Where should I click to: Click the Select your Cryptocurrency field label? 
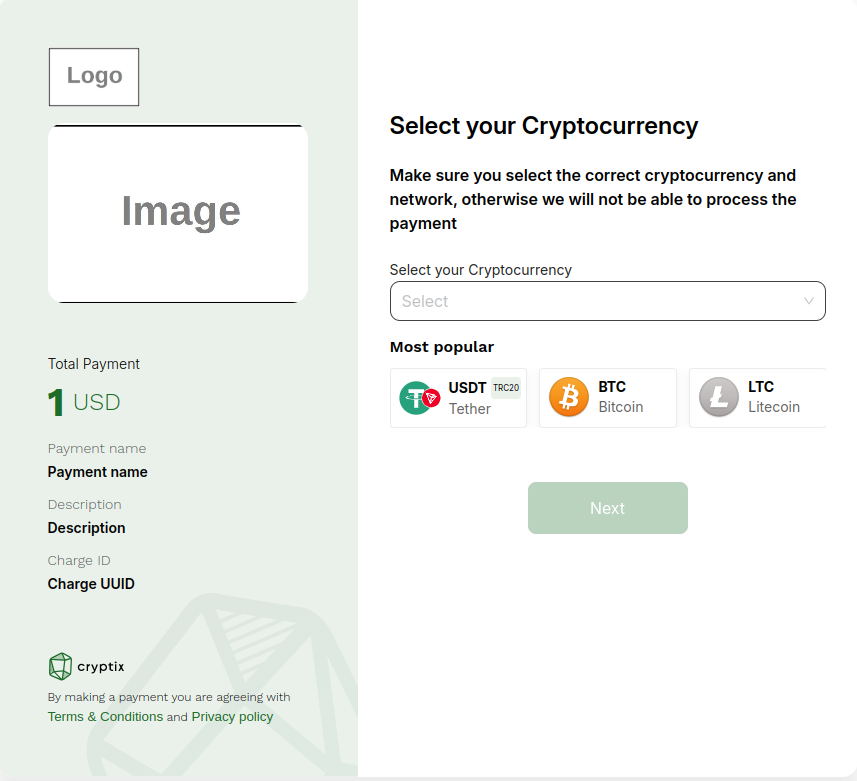(x=480, y=270)
